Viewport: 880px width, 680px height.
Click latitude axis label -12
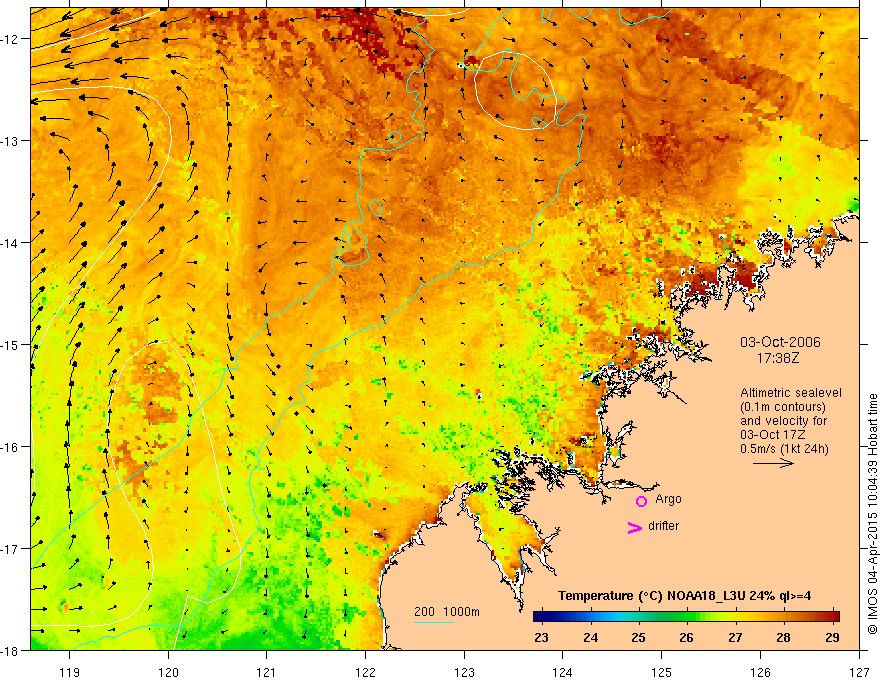11,39
